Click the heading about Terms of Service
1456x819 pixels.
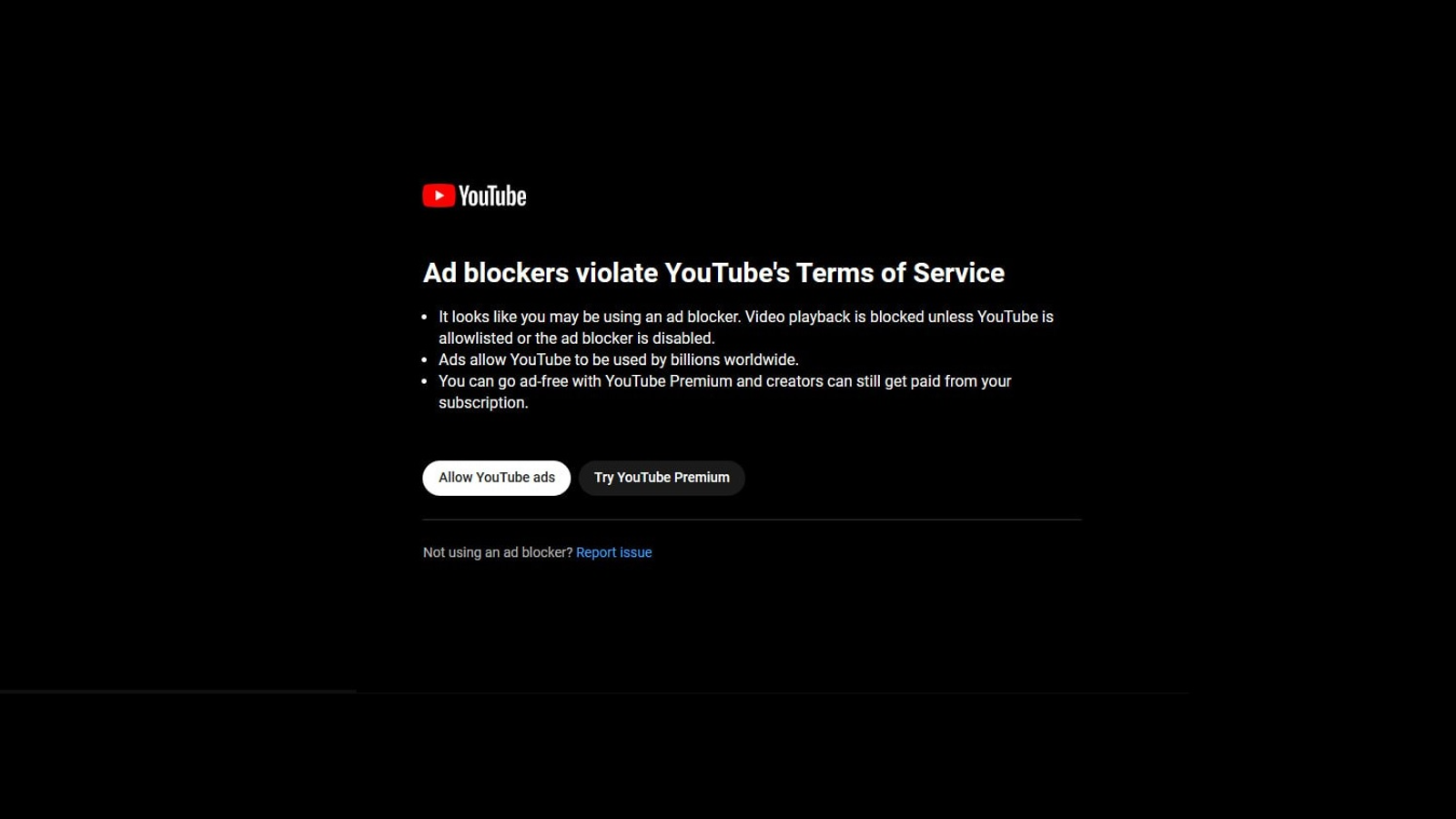pos(713,273)
